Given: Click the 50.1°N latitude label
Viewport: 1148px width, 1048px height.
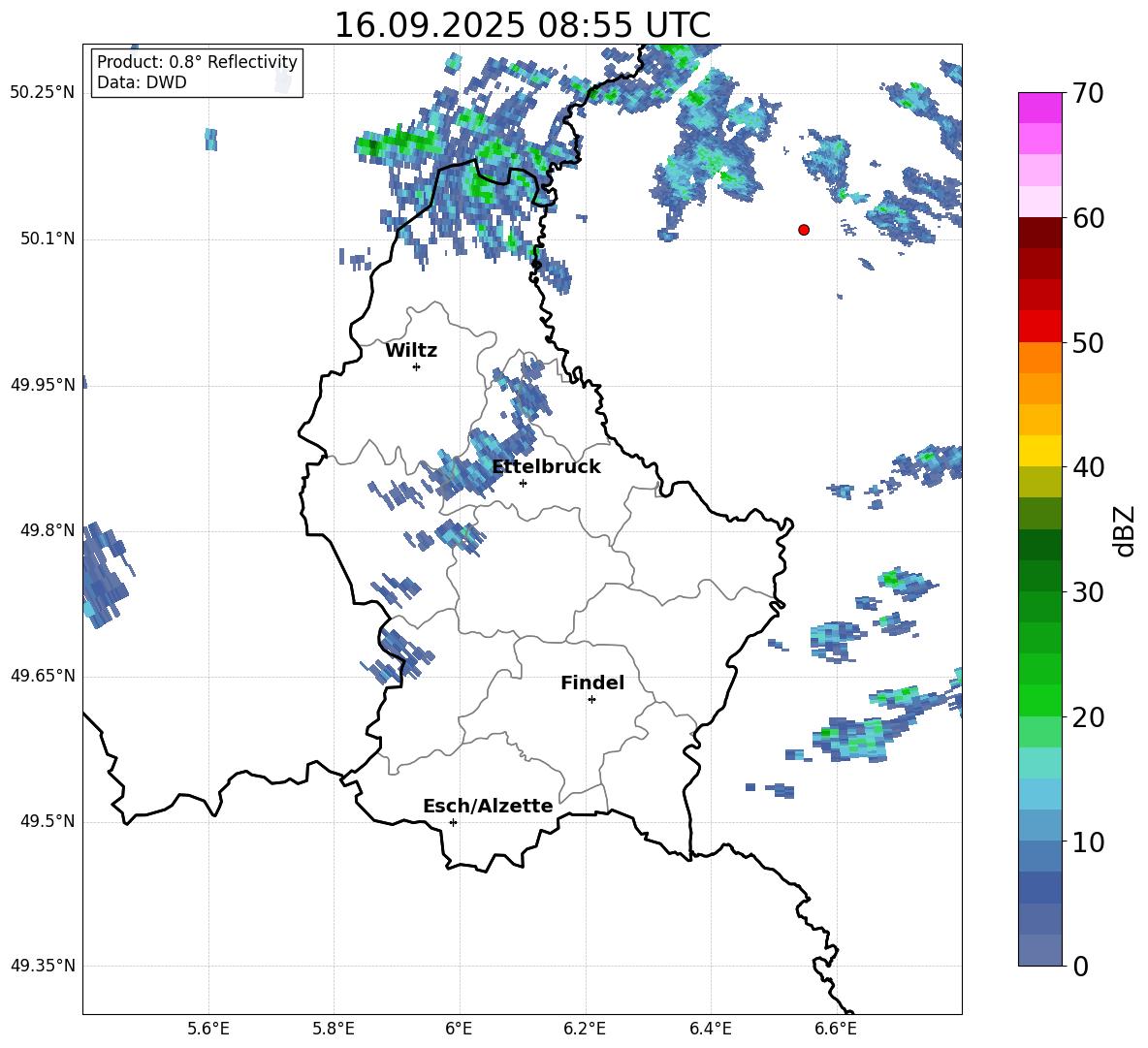Looking at the screenshot, I should 47,238.
